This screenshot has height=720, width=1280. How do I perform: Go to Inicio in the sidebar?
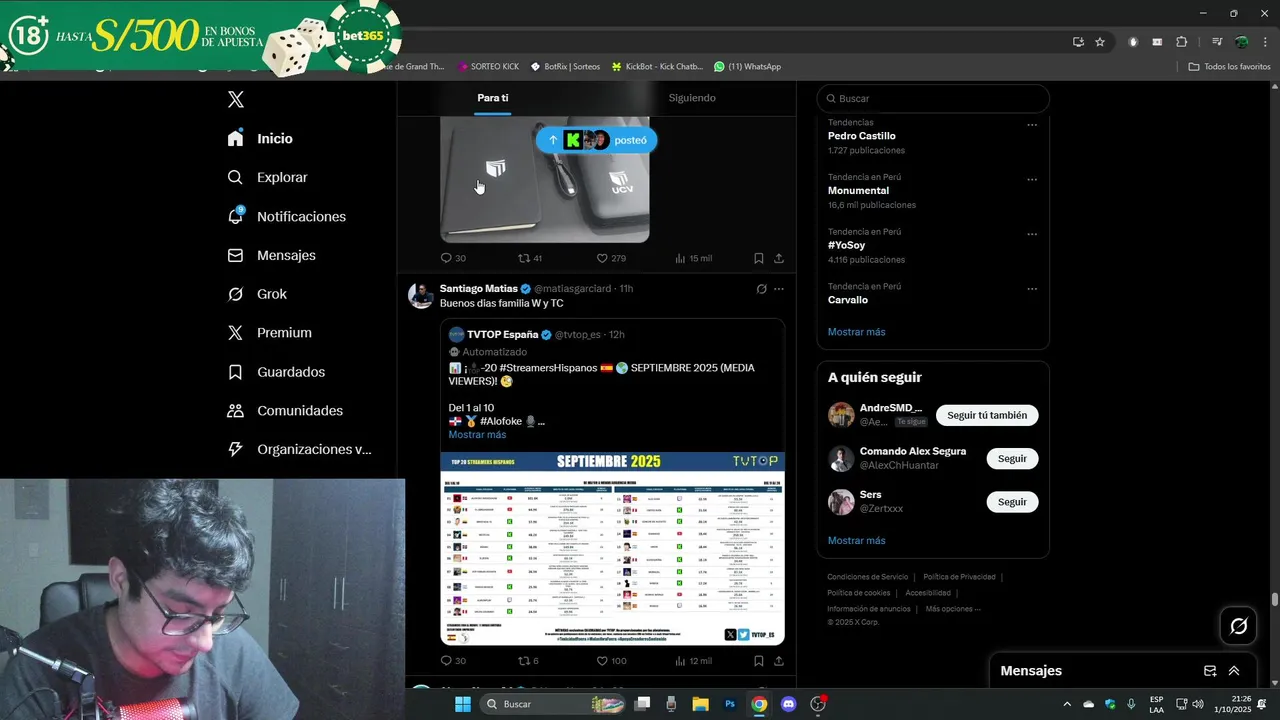click(x=260, y=138)
